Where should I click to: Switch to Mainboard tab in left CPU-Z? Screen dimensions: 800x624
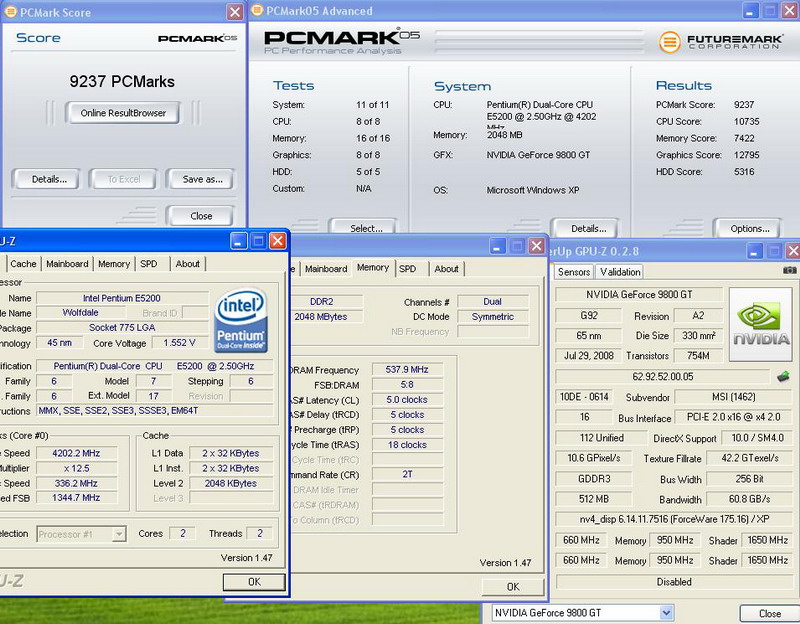point(67,264)
